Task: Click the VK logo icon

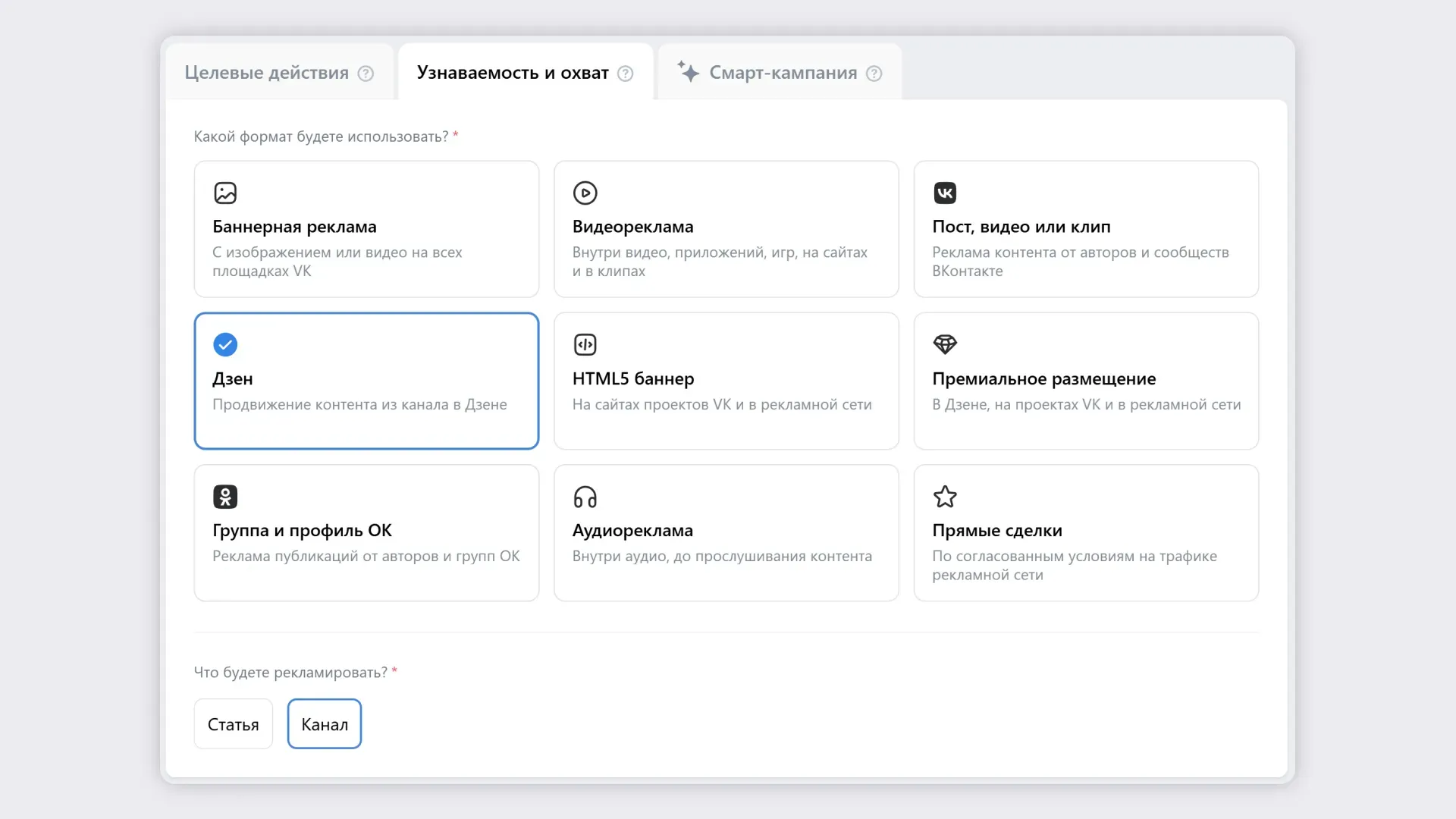Action: [x=945, y=193]
